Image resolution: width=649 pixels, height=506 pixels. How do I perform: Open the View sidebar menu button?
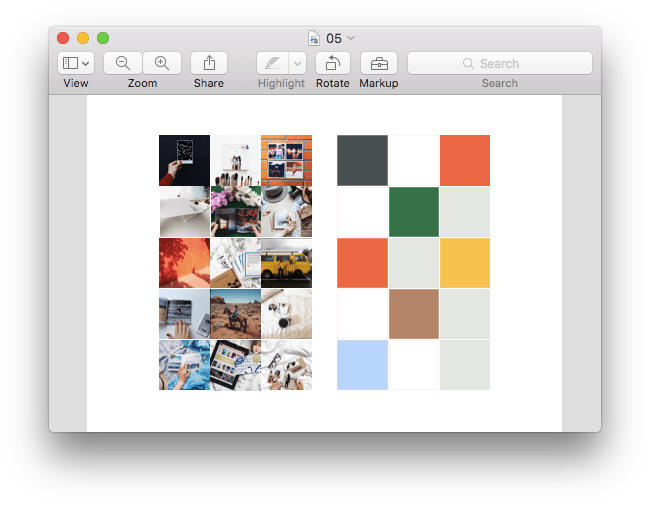pyautogui.click(x=76, y=63)
